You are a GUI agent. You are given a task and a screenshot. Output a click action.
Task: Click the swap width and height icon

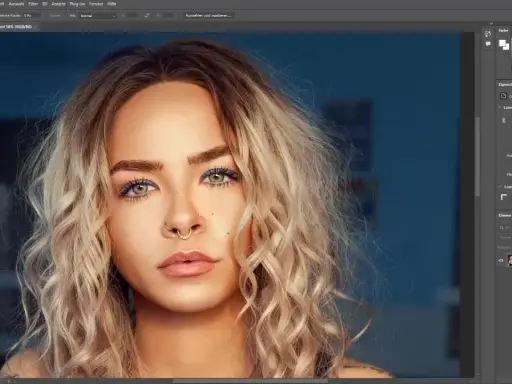147,16
